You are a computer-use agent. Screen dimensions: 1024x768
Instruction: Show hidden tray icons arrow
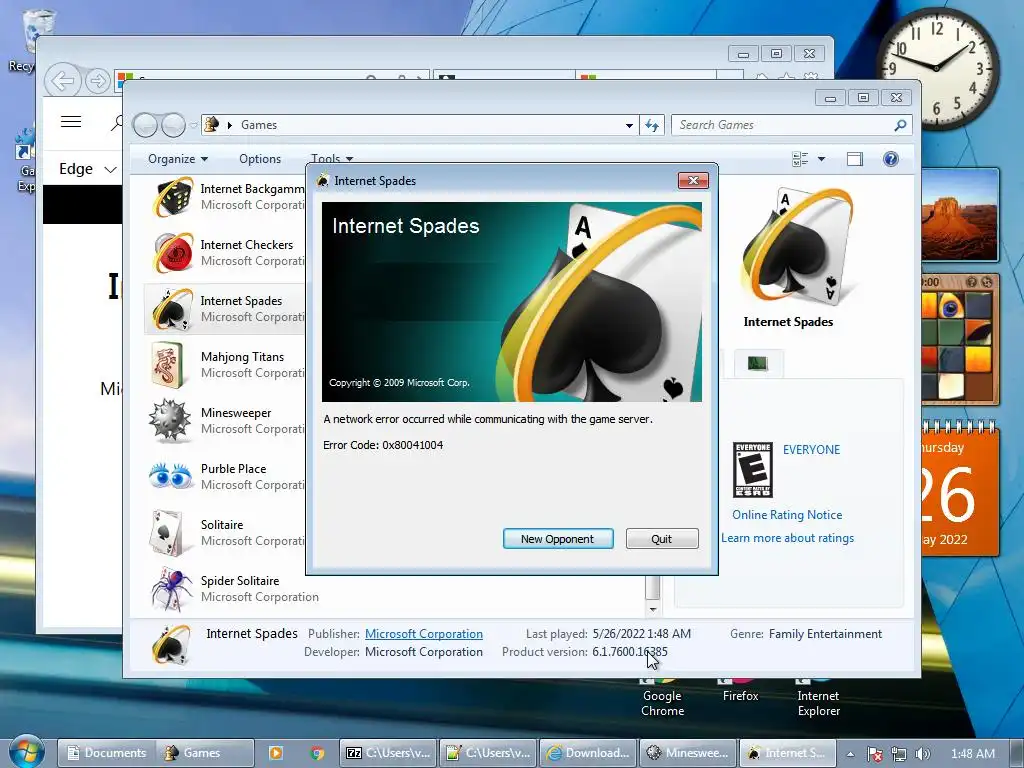(850, 754)
